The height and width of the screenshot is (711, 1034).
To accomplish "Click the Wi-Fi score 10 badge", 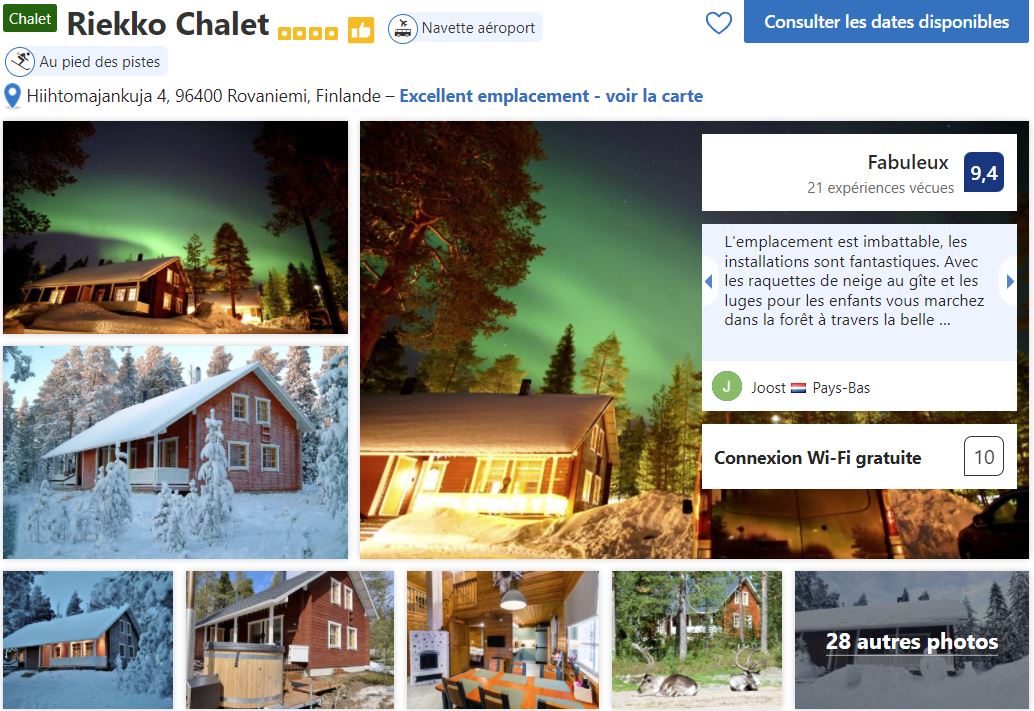I will (983, 456).
